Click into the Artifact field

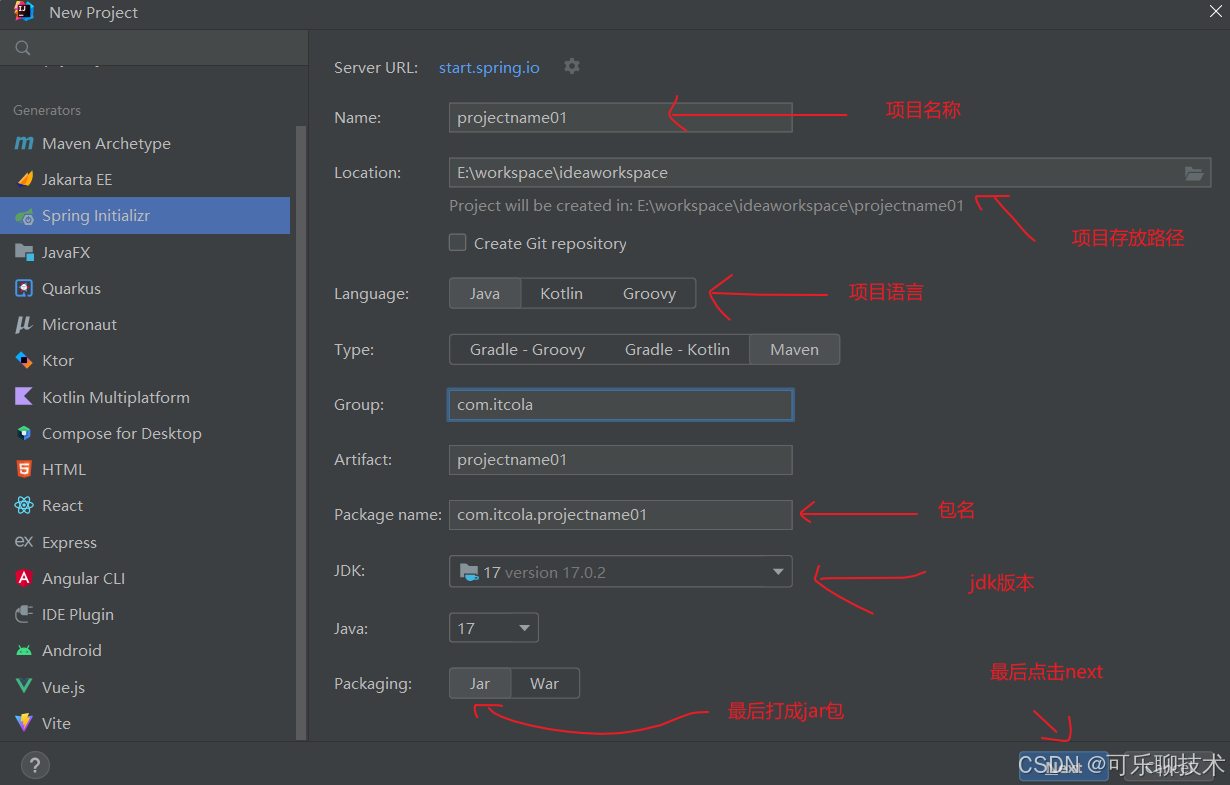click(620, 460)
